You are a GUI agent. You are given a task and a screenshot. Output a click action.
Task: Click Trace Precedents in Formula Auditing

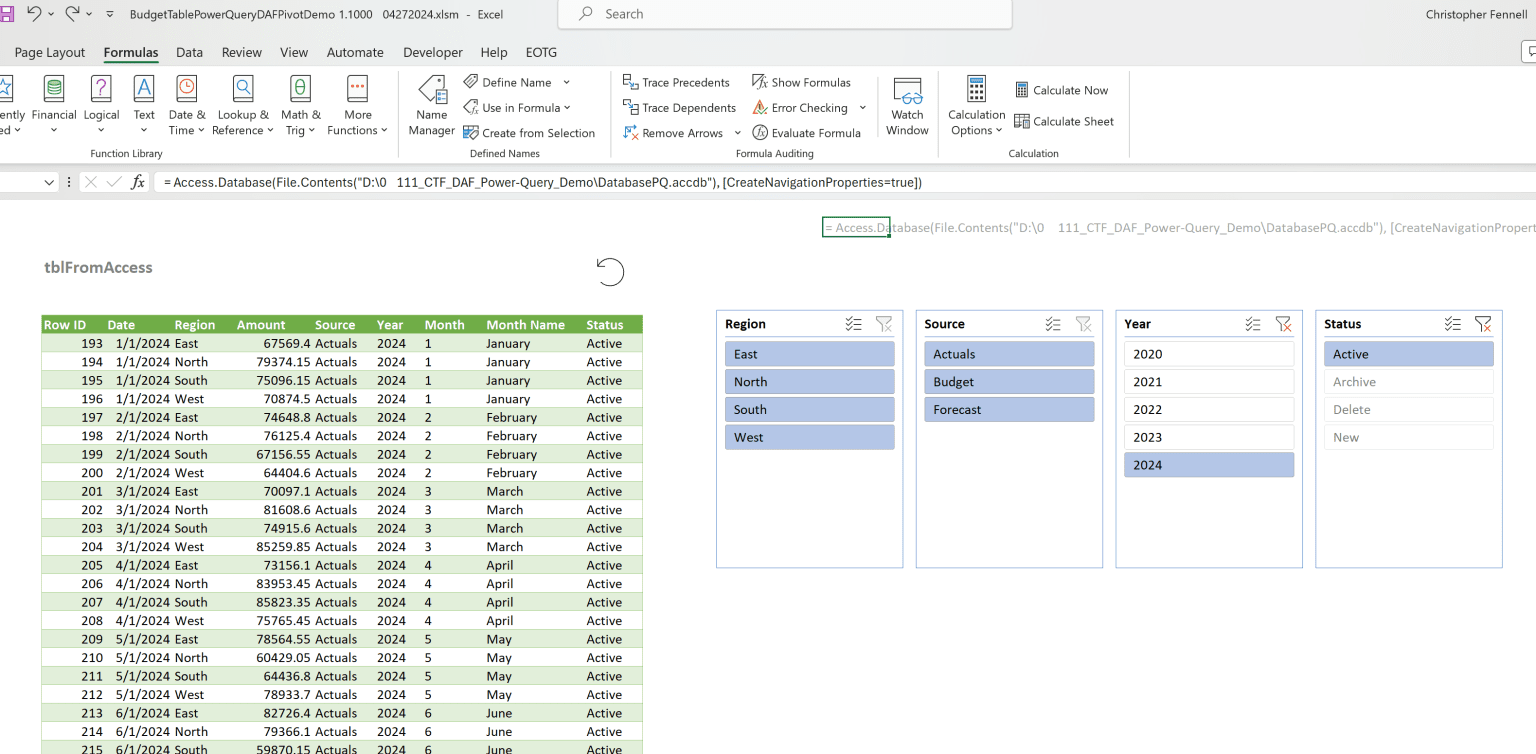tap(677, 82)
